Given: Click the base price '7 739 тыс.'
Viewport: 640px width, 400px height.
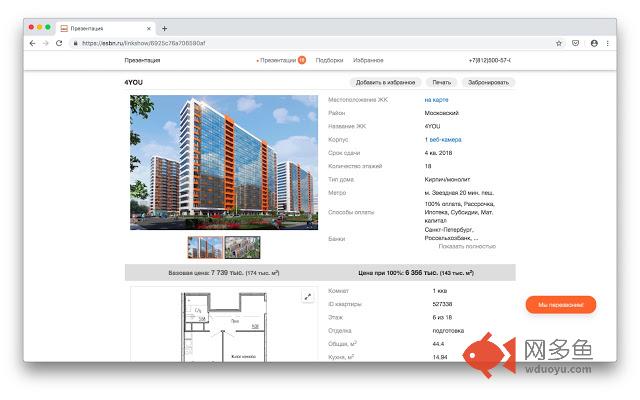Looking at the screenshot, I should (x=227, y=273).
